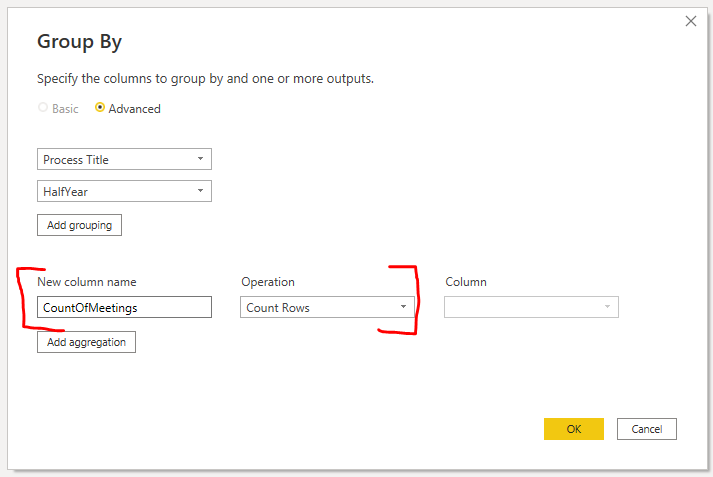Click the 'Specify the columns to group by' text

(x=205, y=79)
